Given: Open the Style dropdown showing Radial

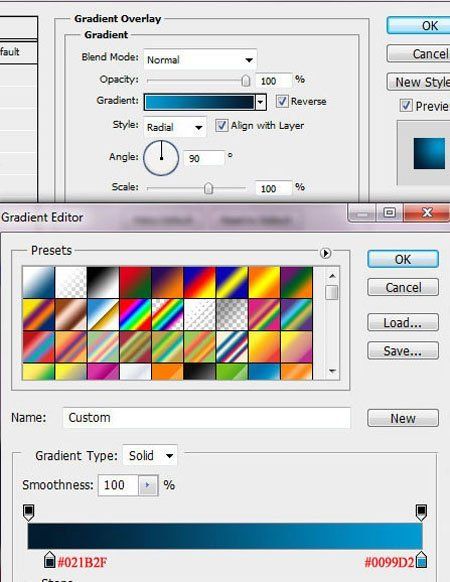Looking at the screenshot, I should tap(175, 127).
